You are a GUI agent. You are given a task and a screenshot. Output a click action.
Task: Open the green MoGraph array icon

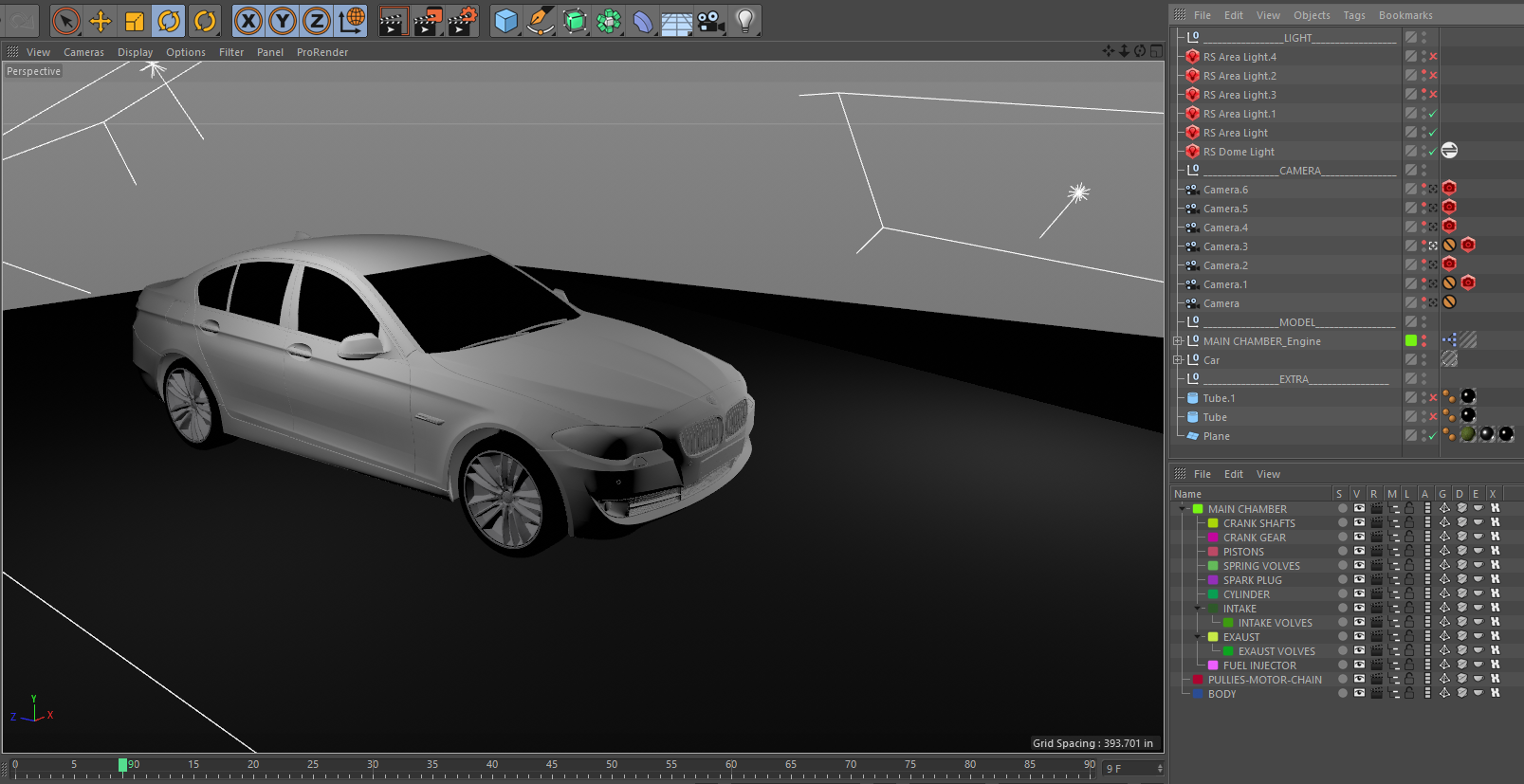click(x=609, y=21)
